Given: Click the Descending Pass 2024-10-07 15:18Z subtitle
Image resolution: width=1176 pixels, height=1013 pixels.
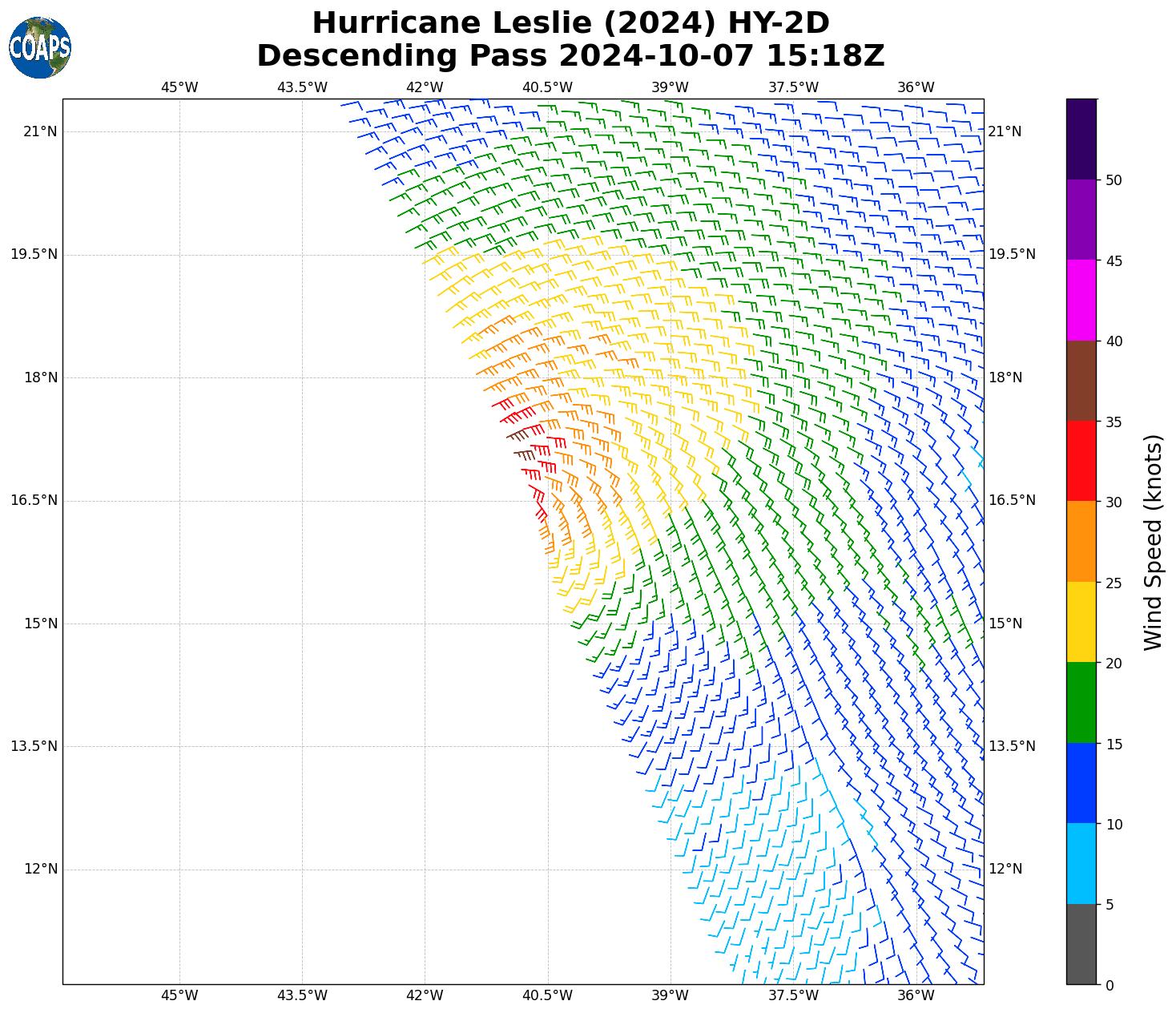Looking at the screenshot, I should pyautogui.click(x=570, y=56).
